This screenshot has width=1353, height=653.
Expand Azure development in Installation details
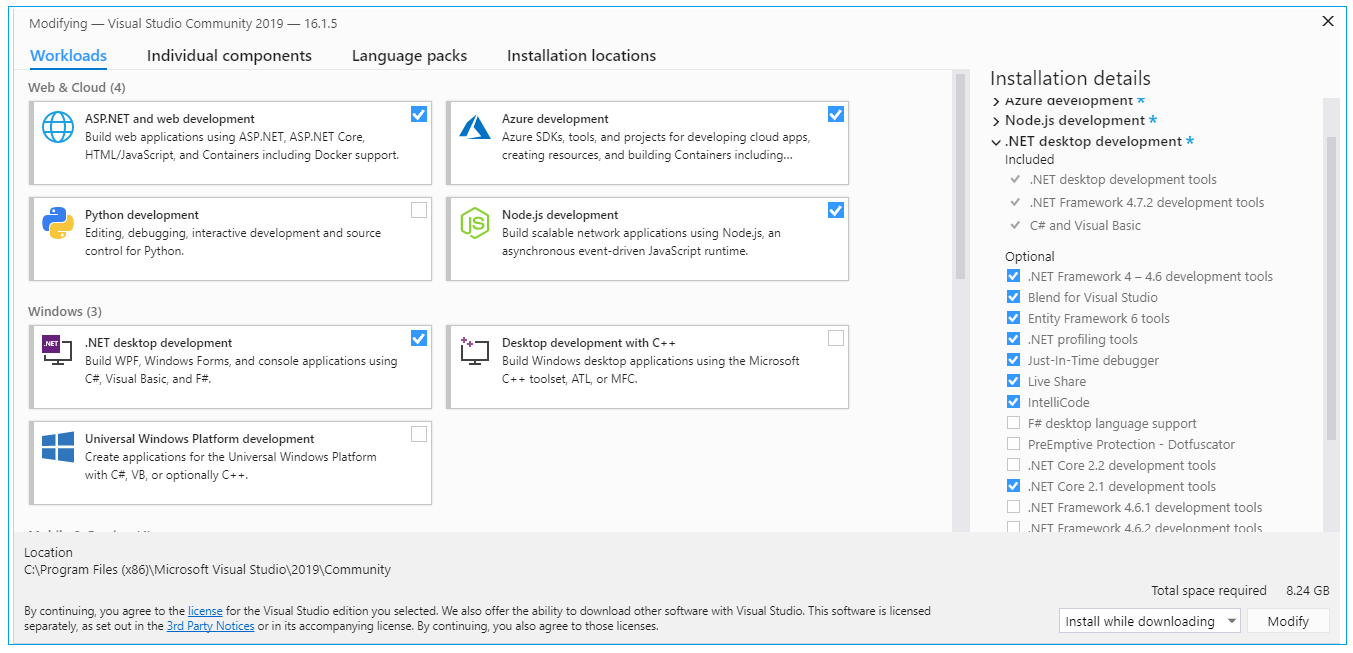pos(996,102)
